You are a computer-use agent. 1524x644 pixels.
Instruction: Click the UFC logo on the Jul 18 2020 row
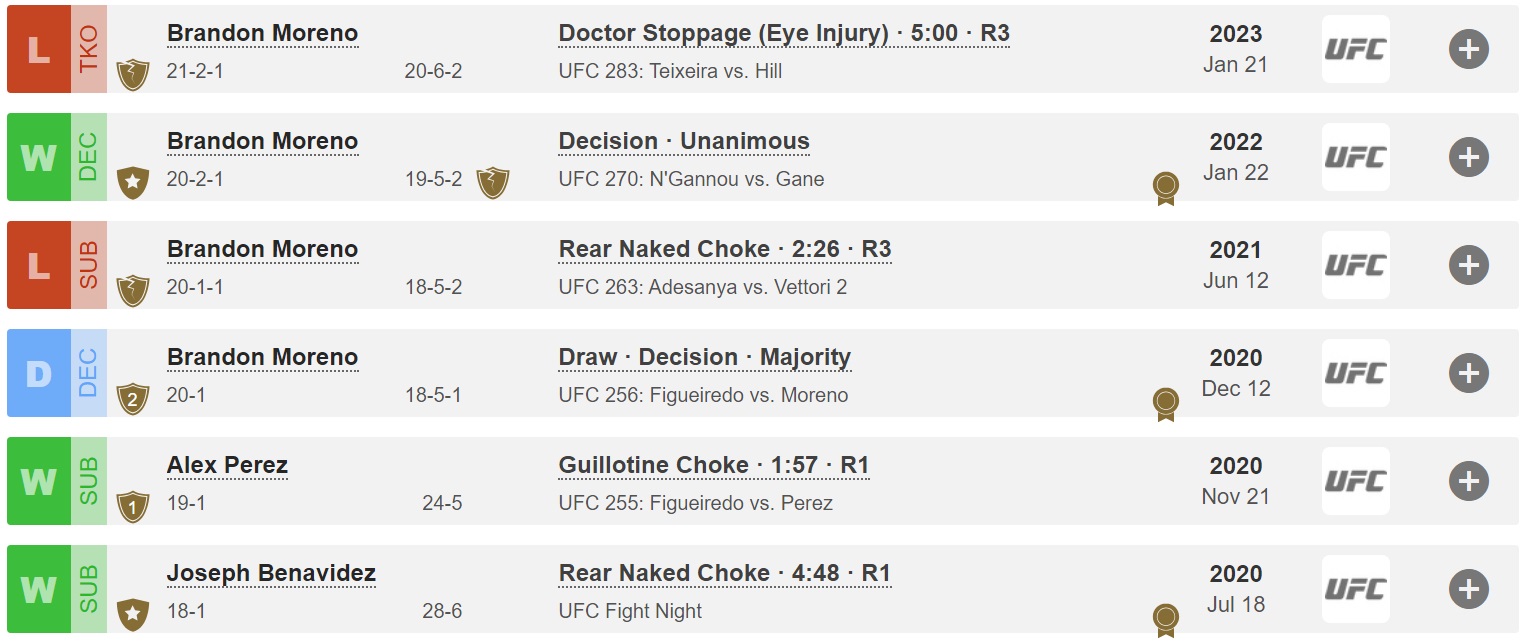(1355, 589)
